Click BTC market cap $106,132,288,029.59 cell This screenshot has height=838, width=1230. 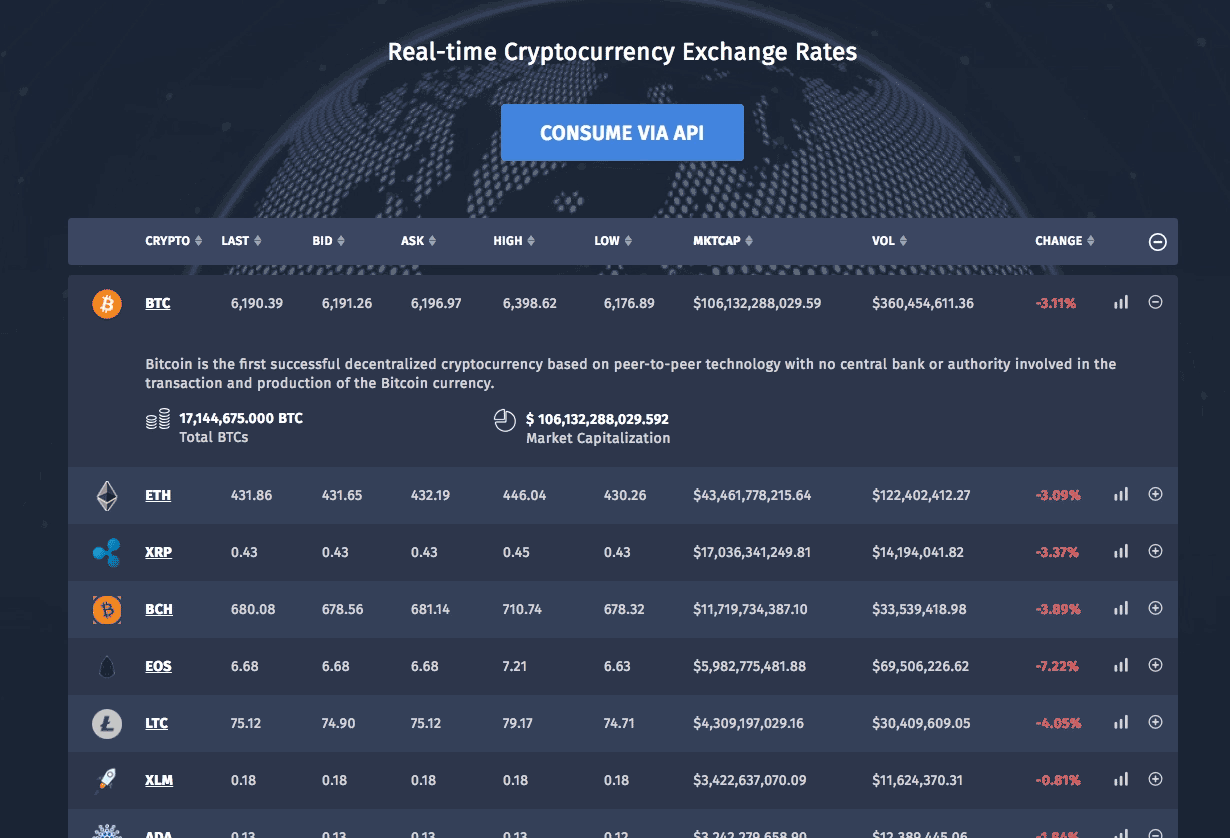click(757, 303)
